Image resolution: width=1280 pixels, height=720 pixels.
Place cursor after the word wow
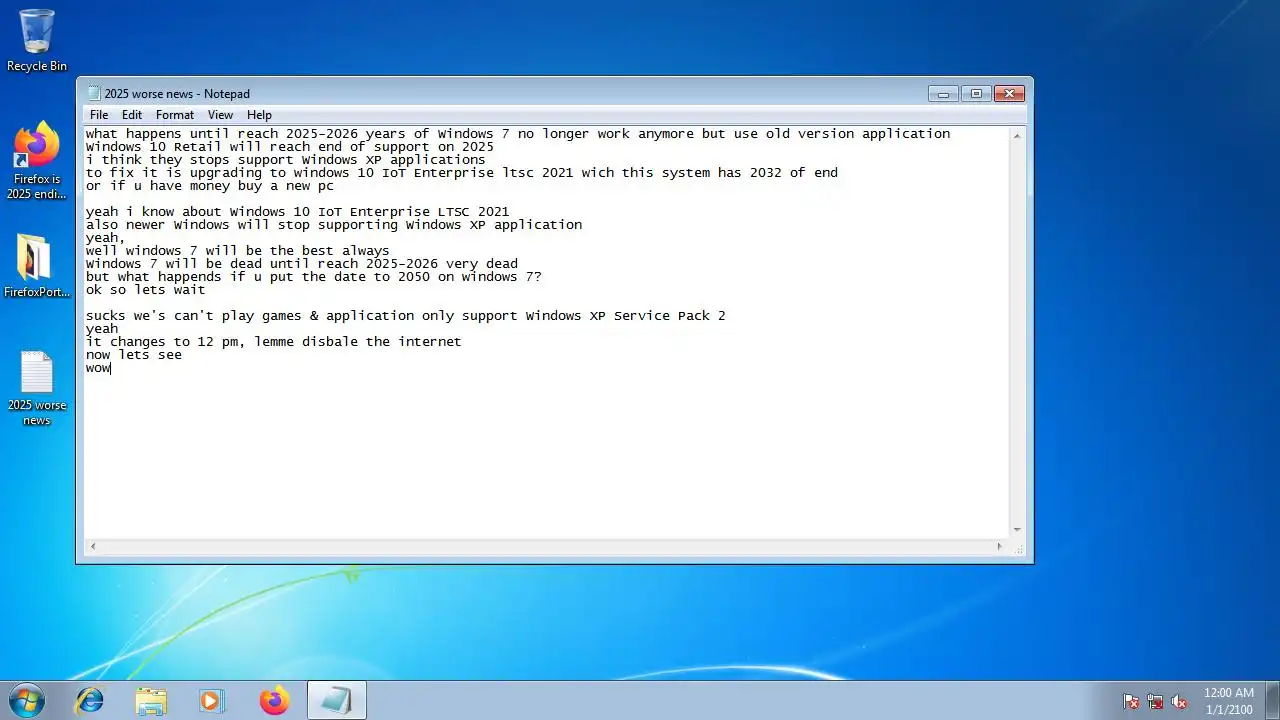[x=111, y=368]
